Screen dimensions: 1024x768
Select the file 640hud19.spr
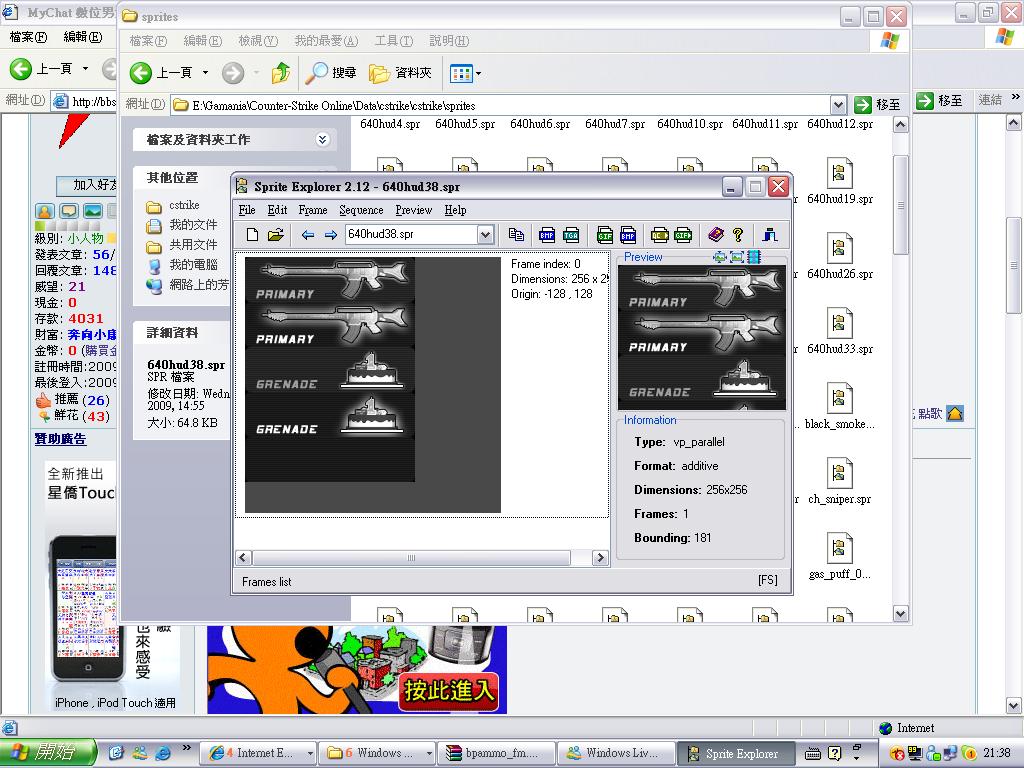pos(839,182)
